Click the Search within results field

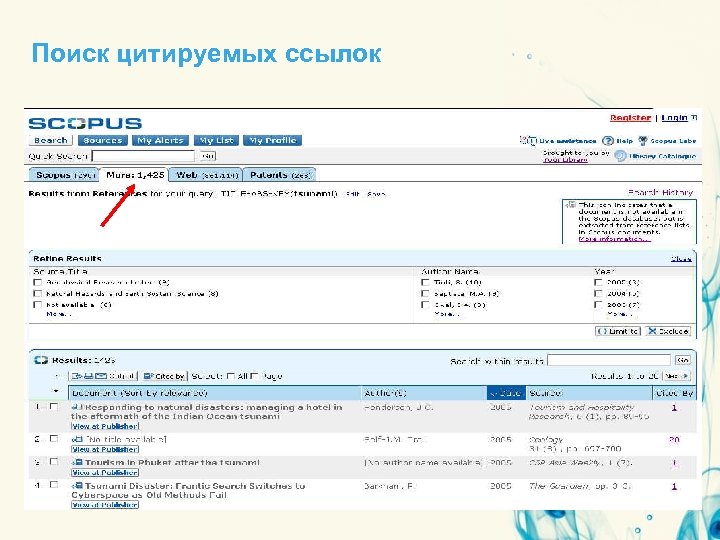click(x=609, y=360)
